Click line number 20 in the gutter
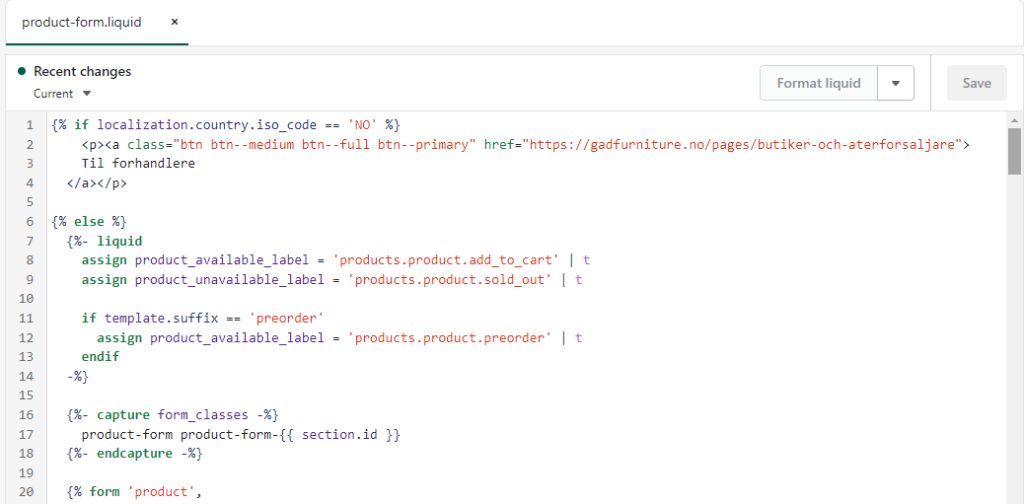The image size is (1024, 504). tap(26, 492)
